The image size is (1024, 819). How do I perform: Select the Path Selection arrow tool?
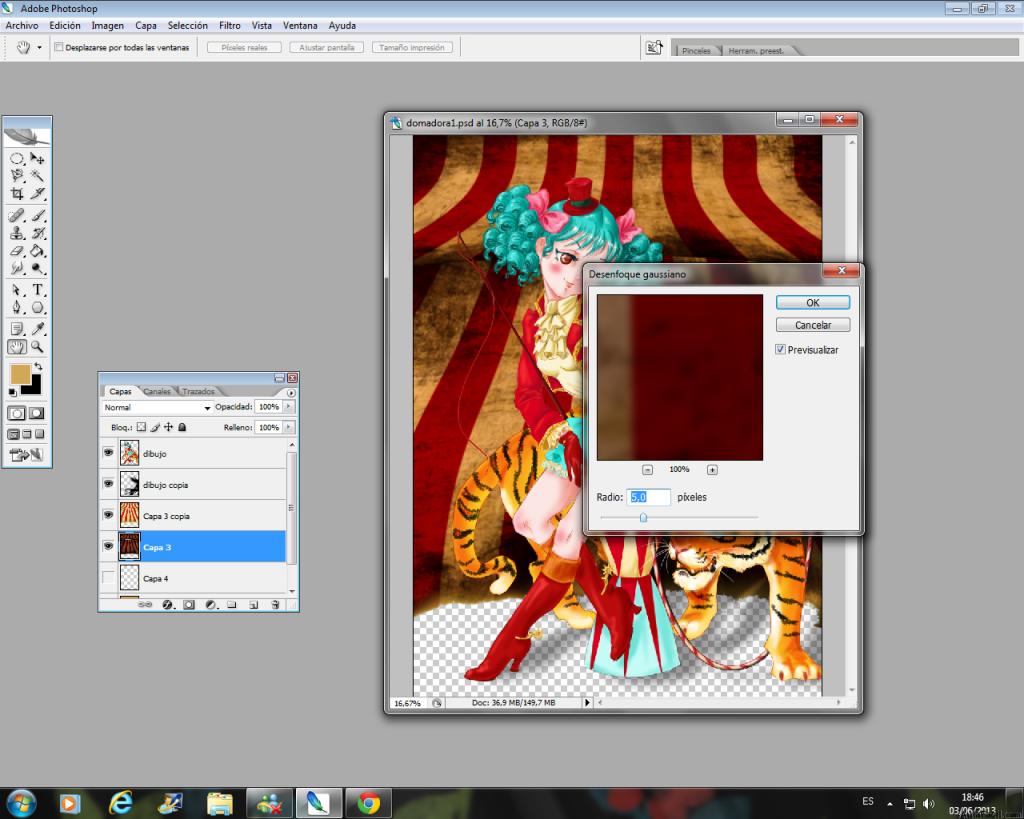(x=17, y=290)
